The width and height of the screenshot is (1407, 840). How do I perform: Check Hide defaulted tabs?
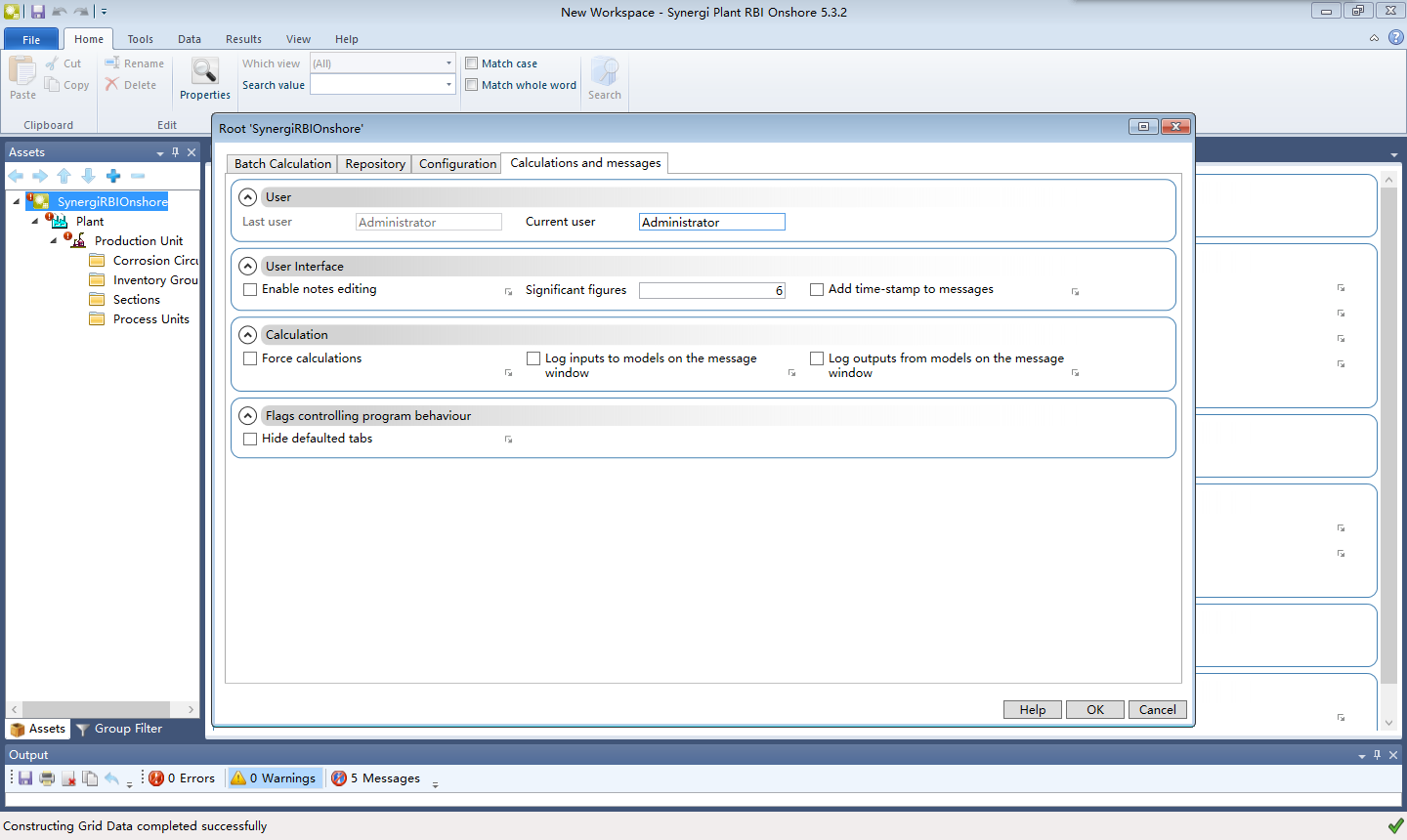(250, 439)
